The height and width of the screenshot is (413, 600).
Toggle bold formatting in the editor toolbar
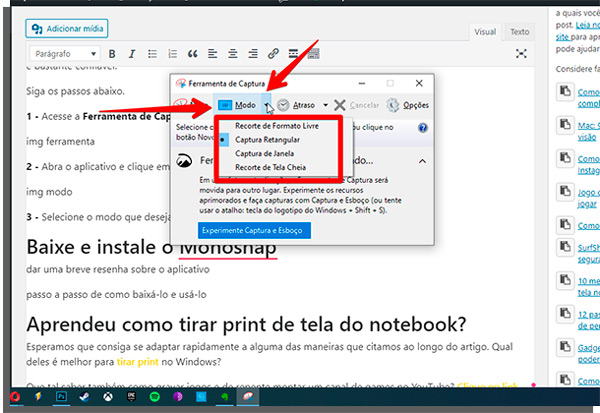tap(112, 54)
